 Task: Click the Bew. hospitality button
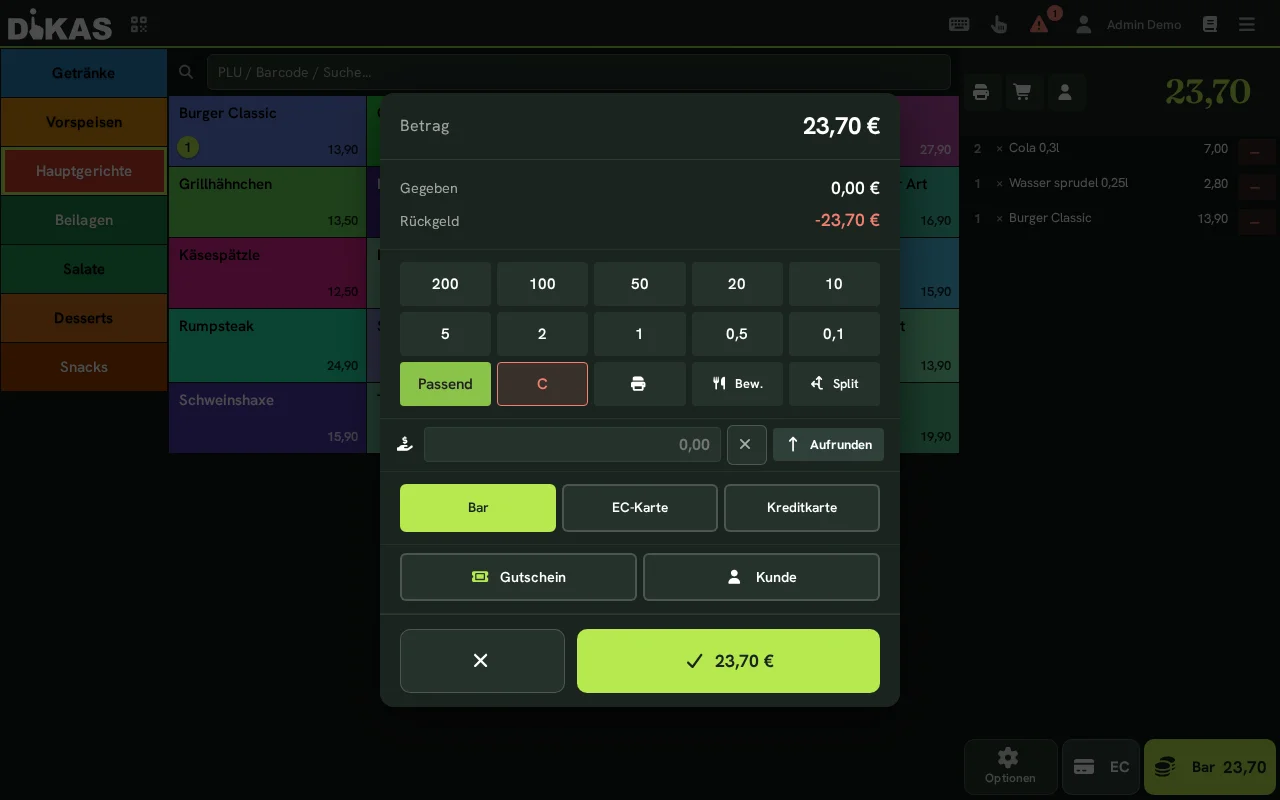point(737,384)
